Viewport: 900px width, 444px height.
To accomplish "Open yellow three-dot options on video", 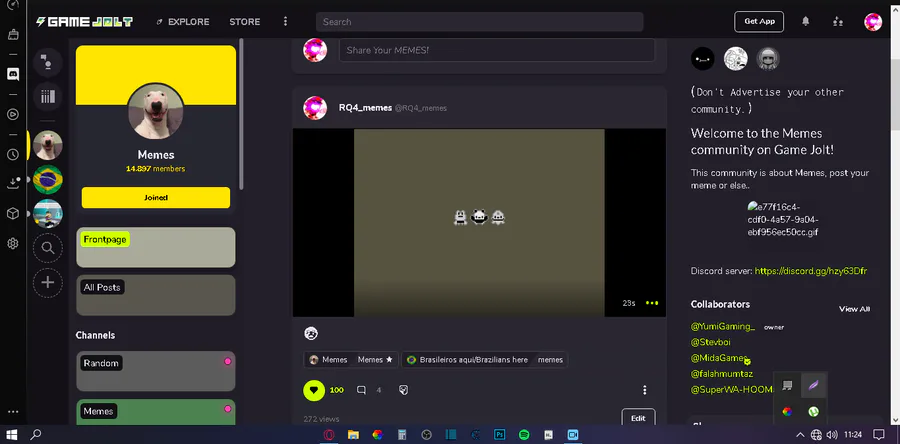I will point(652,303).
